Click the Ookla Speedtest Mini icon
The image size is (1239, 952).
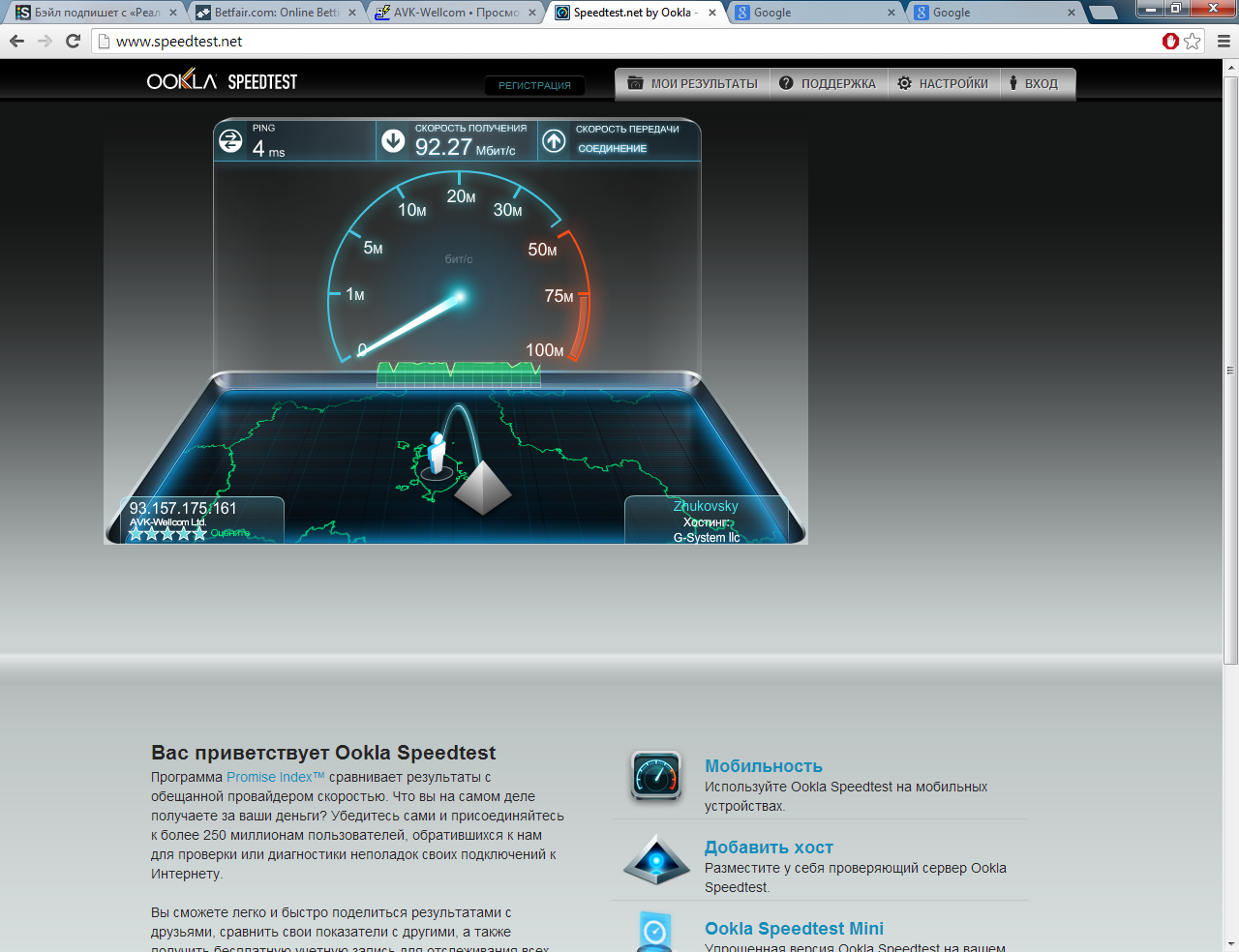(655, 931)
